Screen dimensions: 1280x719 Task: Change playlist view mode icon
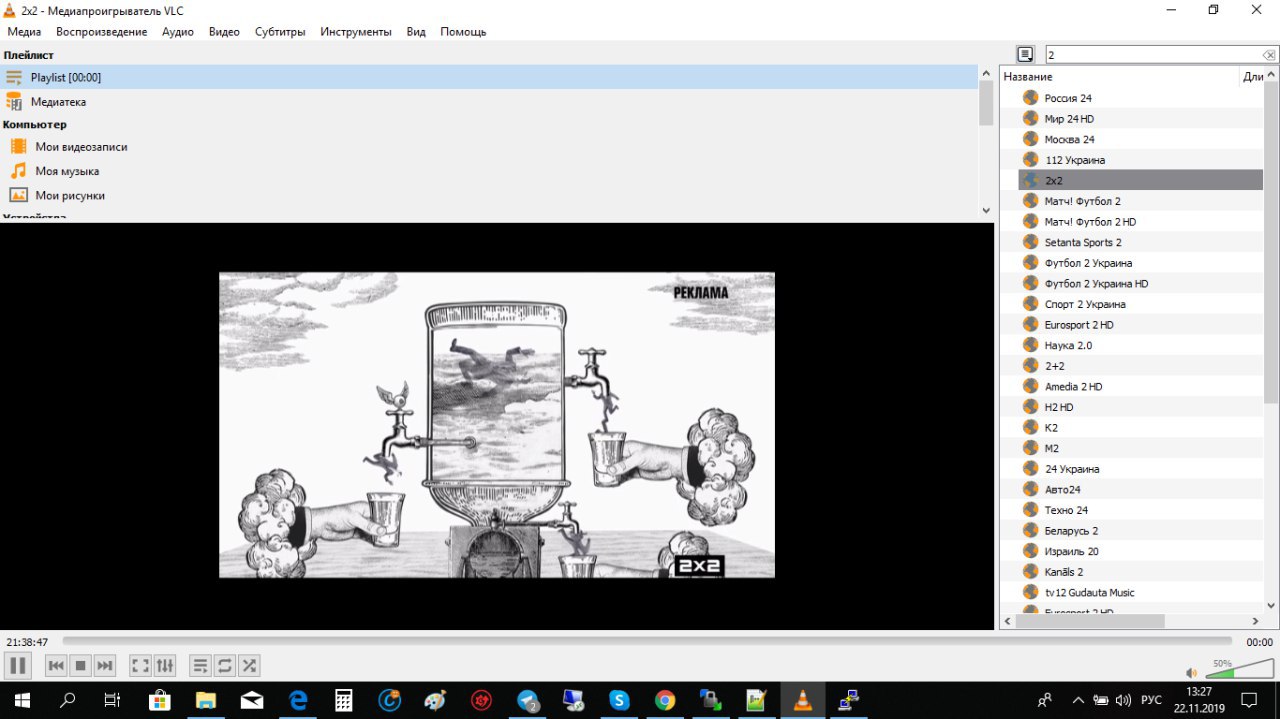(1025, 54)
